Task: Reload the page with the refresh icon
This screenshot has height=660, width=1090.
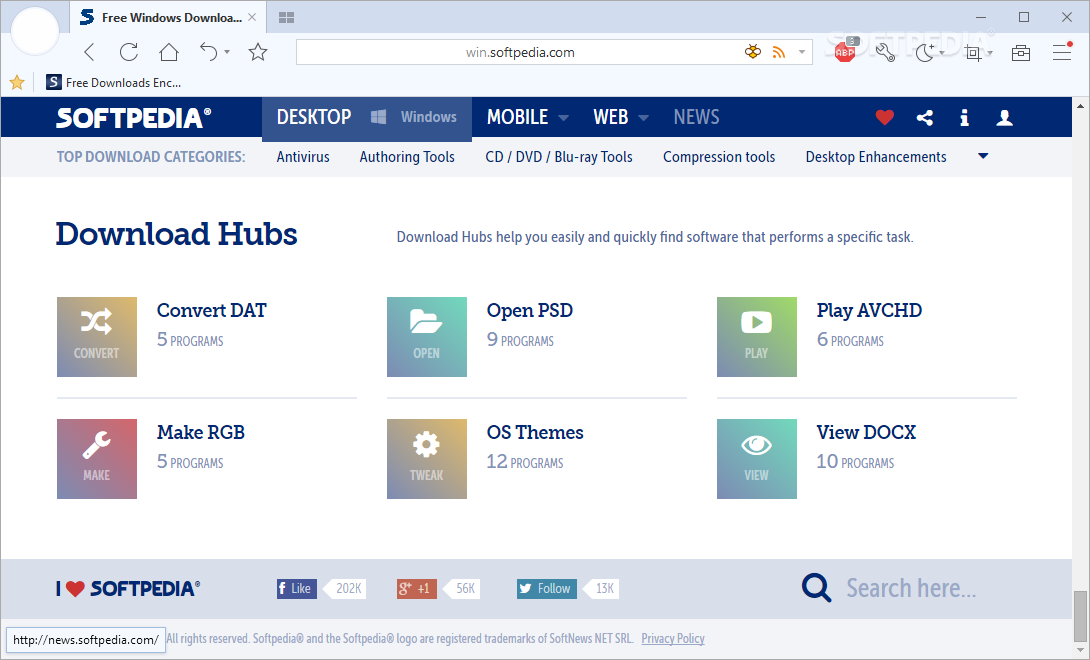Action: pos(129,52)
